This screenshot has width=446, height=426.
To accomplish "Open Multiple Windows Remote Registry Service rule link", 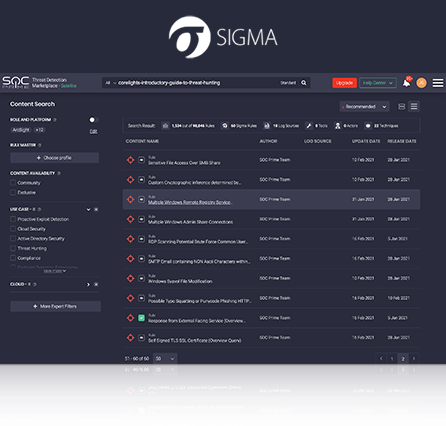I will [x=190, y=202].
